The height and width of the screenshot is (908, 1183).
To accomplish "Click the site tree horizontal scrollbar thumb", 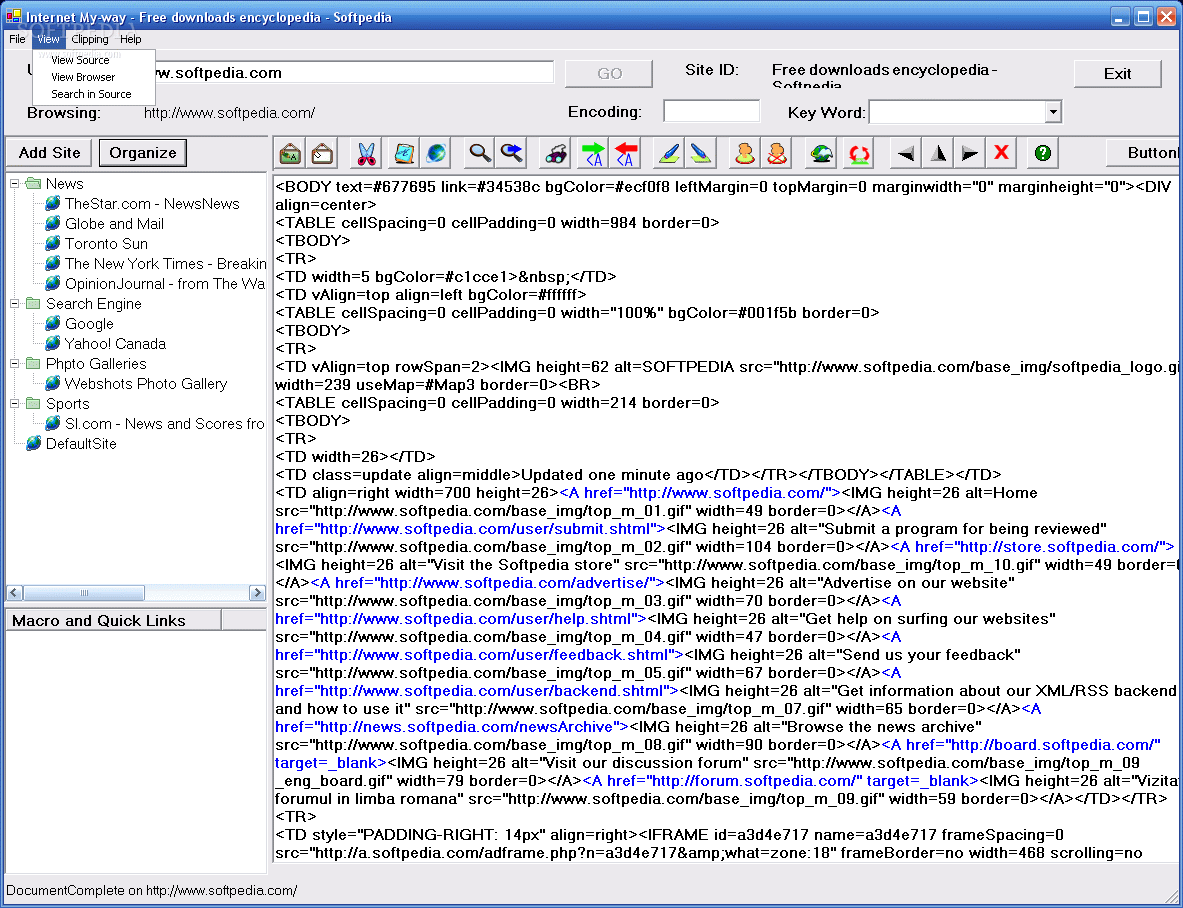I will tap(83, 593).
